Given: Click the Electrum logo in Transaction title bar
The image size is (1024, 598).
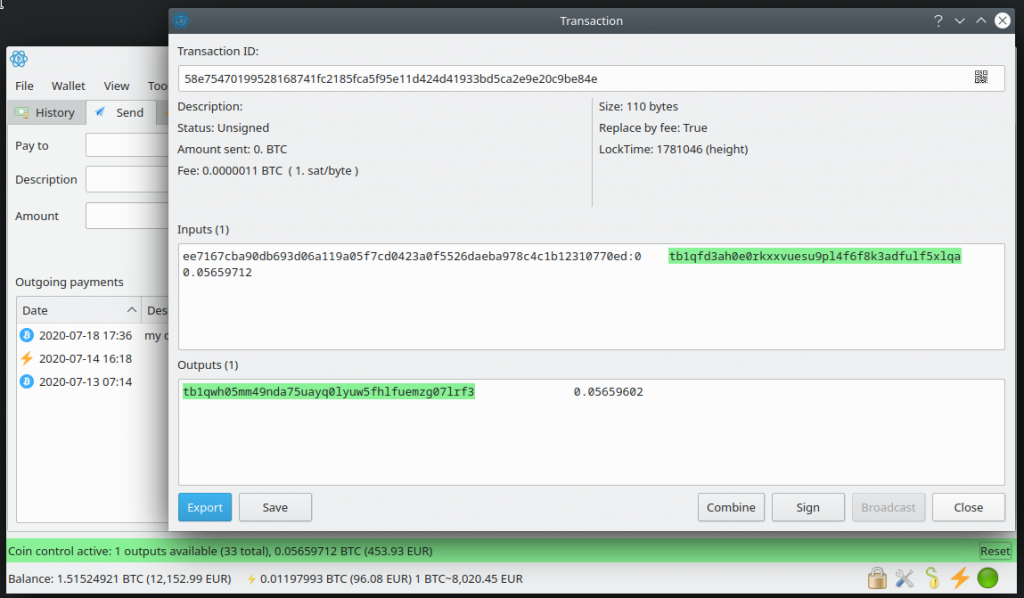Looking at the screenshot, I should pyautogui.click(x=181, y=20).
